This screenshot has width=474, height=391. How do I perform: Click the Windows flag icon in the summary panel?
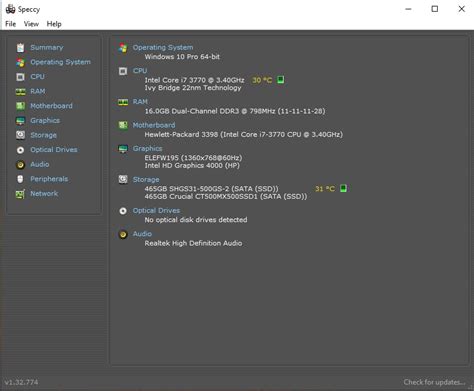[x=123, y=48]
